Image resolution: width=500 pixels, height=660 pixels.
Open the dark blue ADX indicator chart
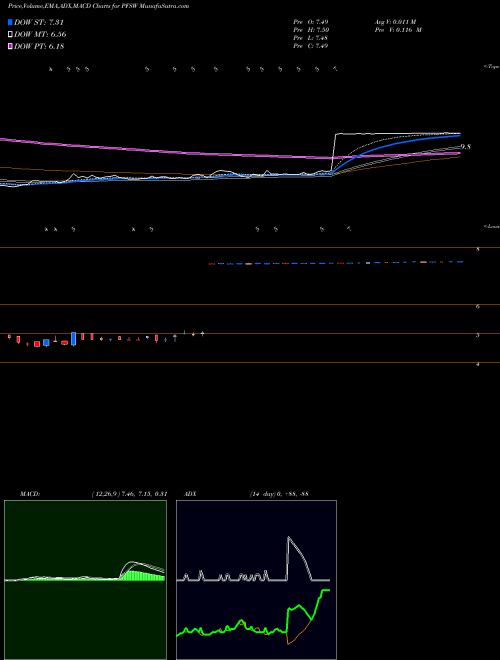coord(256,580)
